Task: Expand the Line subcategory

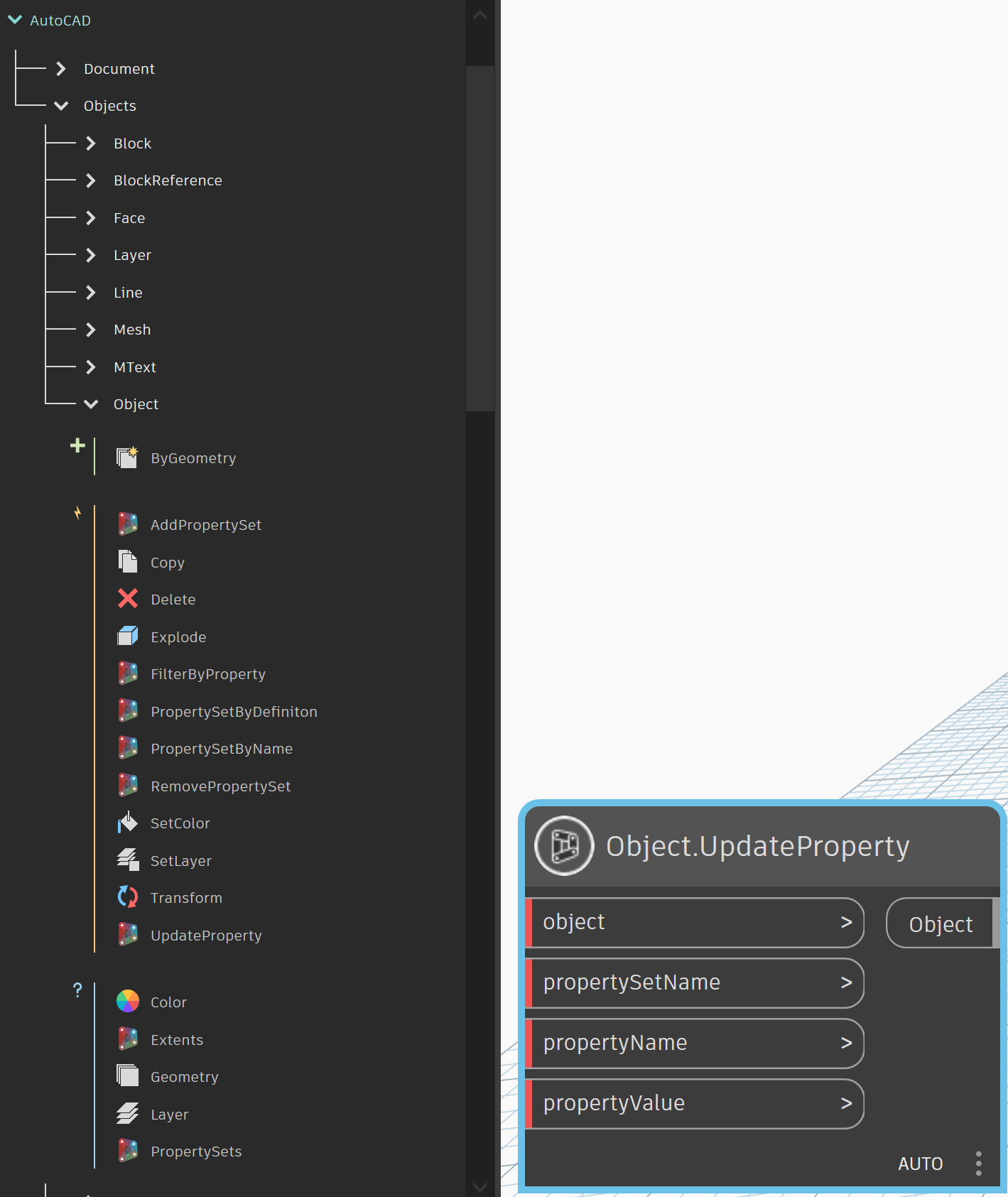Action: click(x=91, y=292)
